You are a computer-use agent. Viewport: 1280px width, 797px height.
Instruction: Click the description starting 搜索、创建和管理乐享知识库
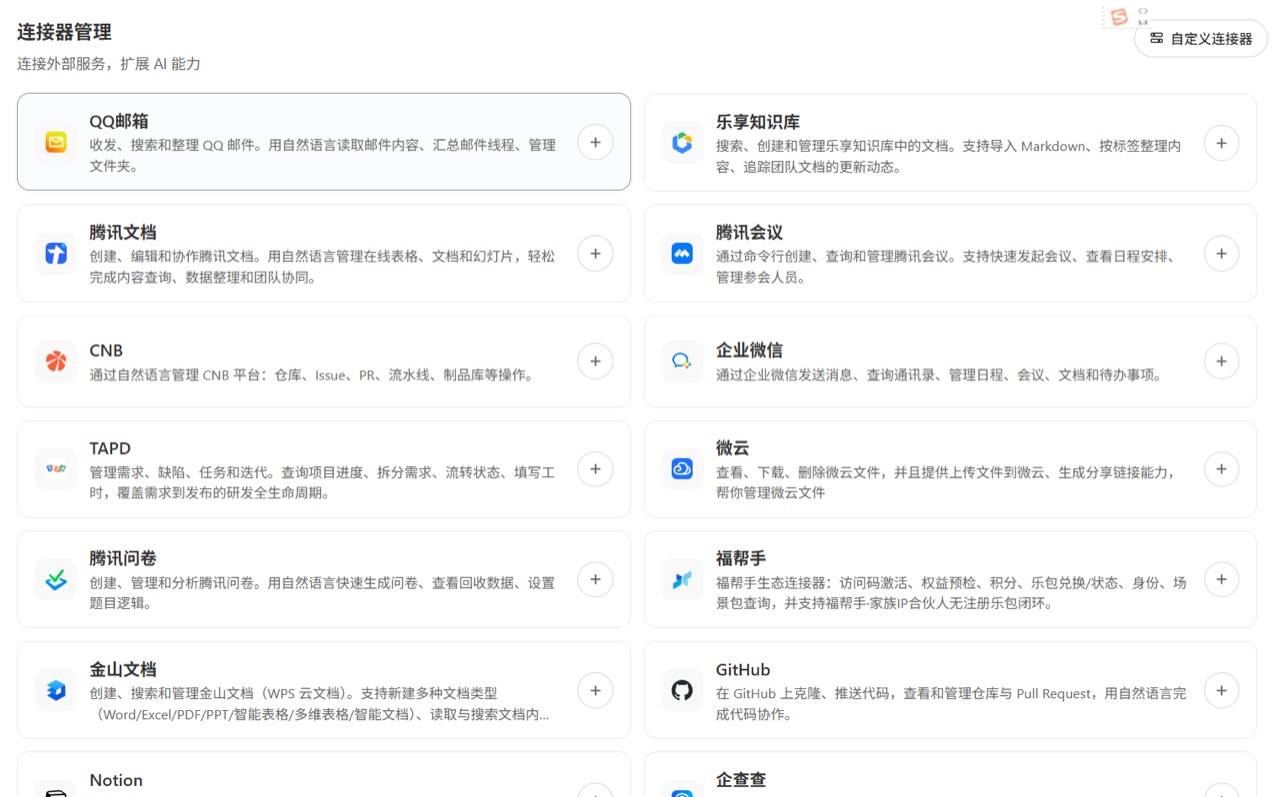pos(948,156)
